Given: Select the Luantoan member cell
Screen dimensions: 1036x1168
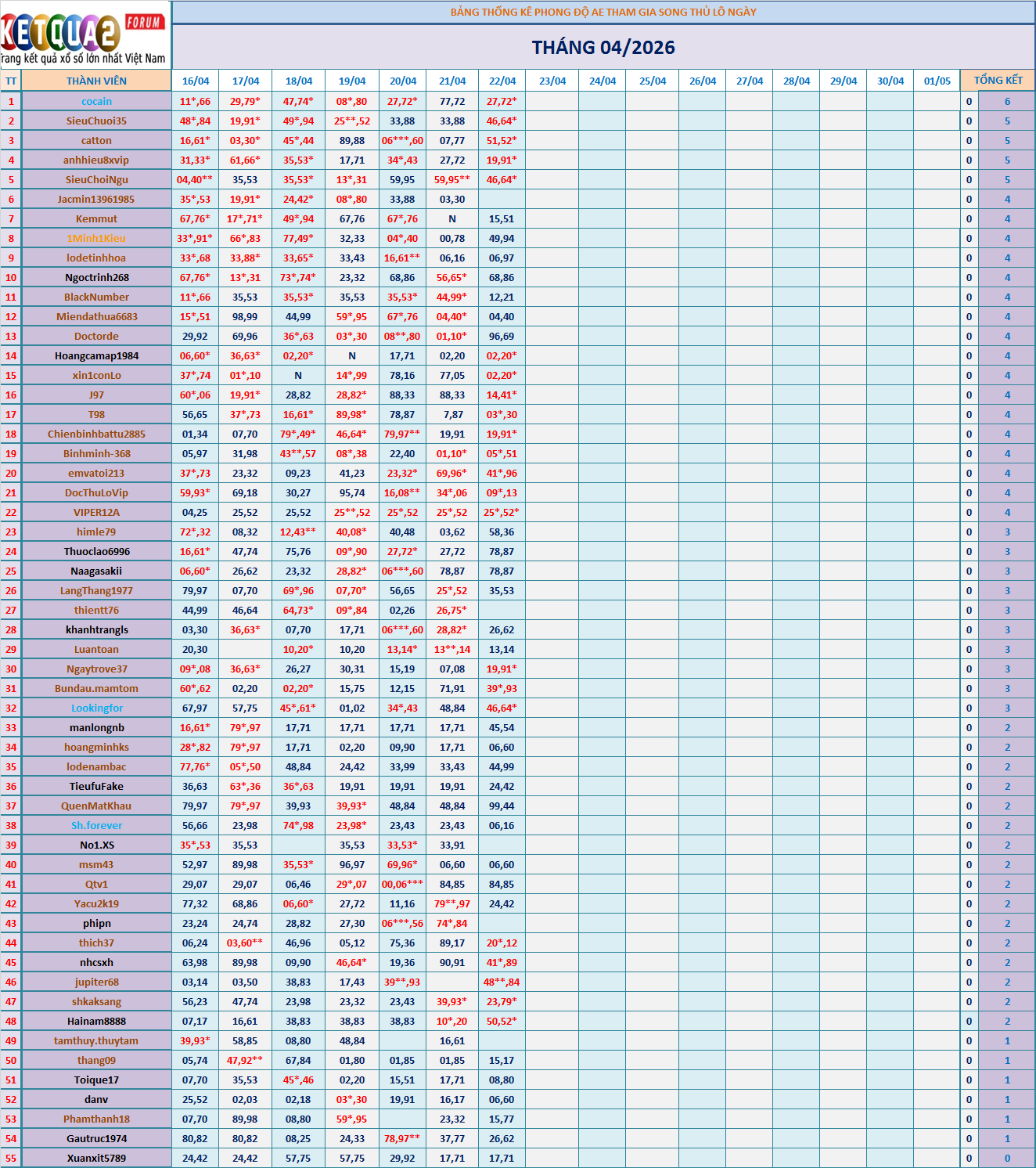Looking at the screenshot, I should point(96,649).
